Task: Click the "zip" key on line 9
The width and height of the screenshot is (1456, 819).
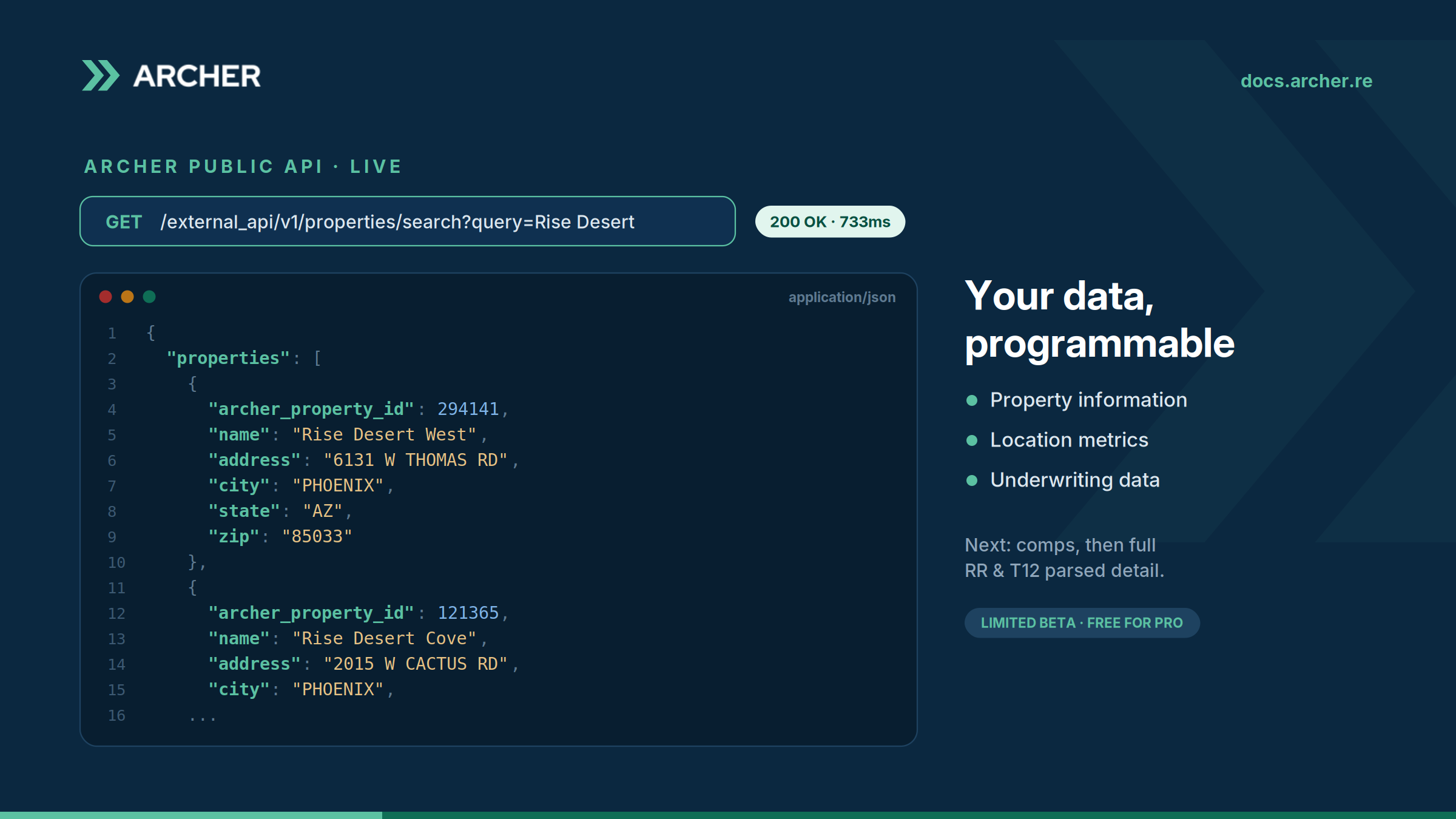Action: [x=234, y=537]
